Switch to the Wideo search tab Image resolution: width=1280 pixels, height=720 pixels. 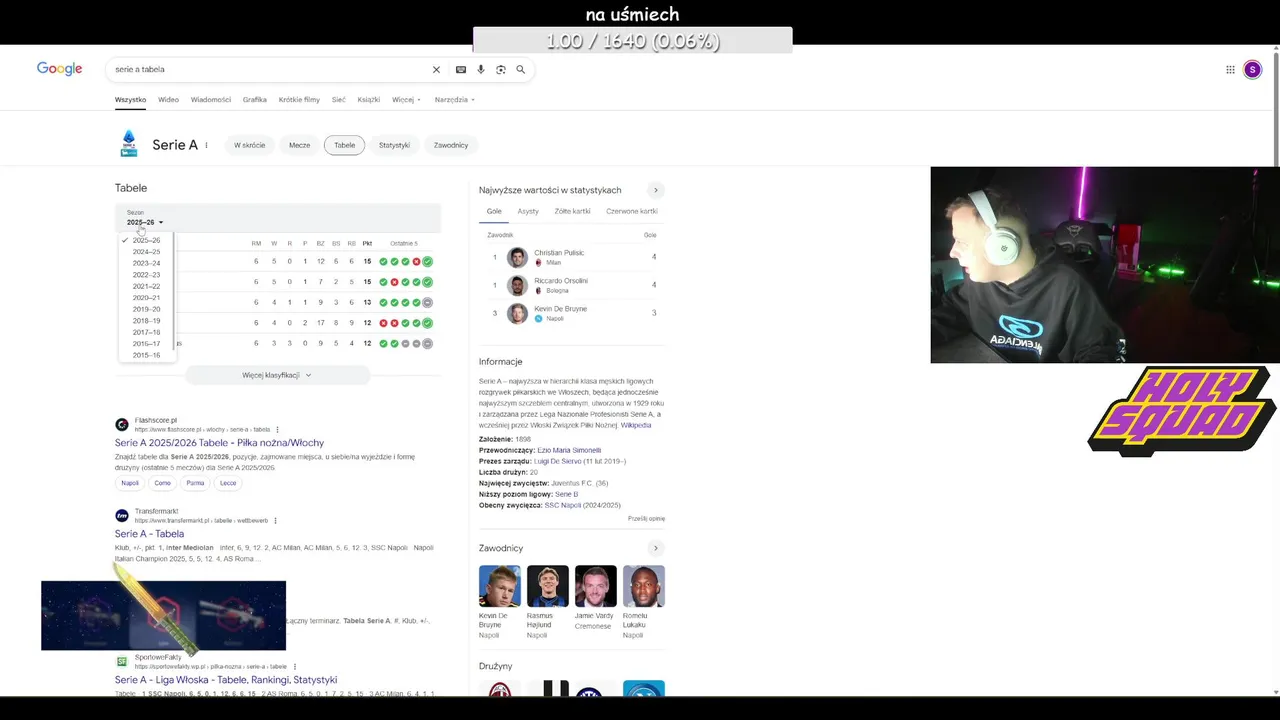(x=168, y=100)
